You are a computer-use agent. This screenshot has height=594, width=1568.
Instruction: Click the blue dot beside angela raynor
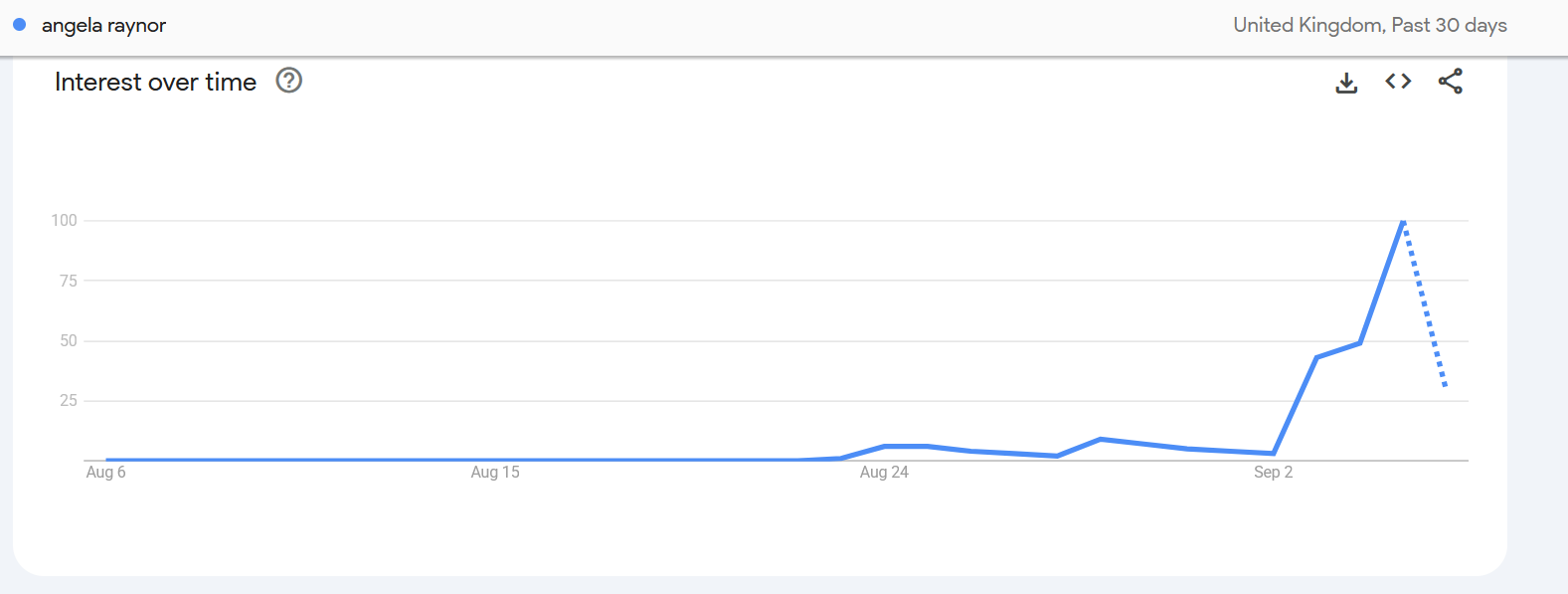tap(19, 25)
